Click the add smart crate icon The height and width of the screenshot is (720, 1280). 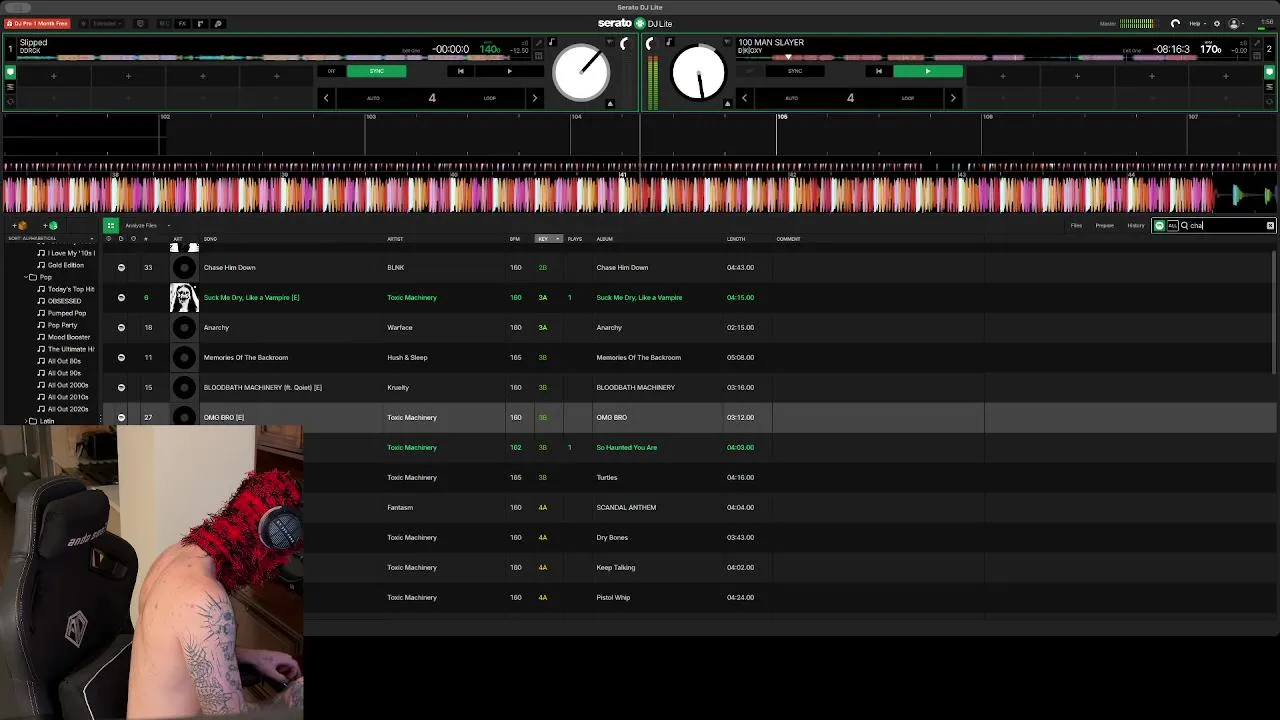pos(52,225)
